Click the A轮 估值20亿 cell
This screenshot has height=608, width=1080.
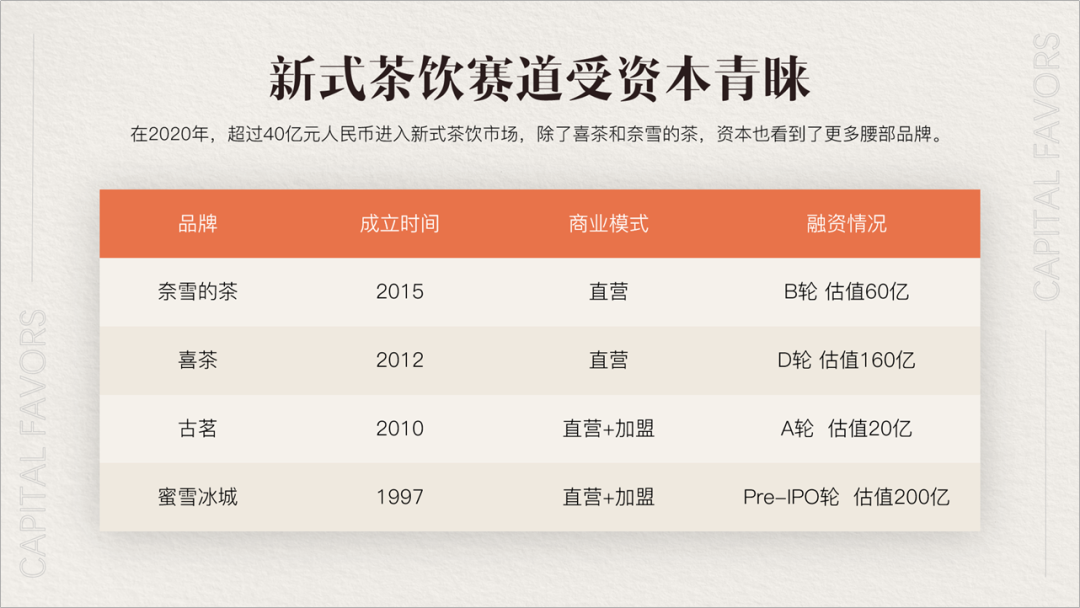point(847,428)
